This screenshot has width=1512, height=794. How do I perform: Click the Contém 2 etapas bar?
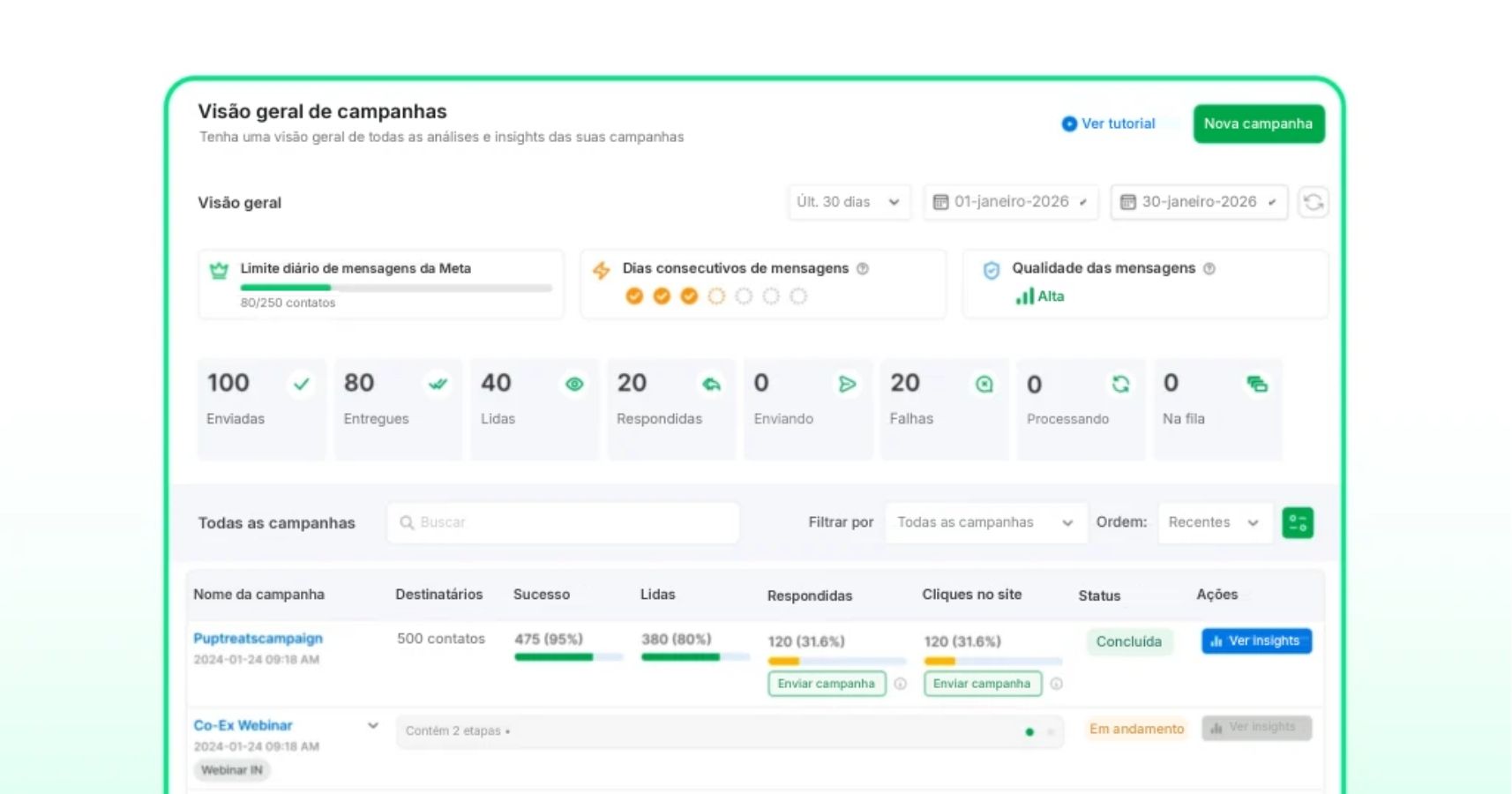coord(730,731)
